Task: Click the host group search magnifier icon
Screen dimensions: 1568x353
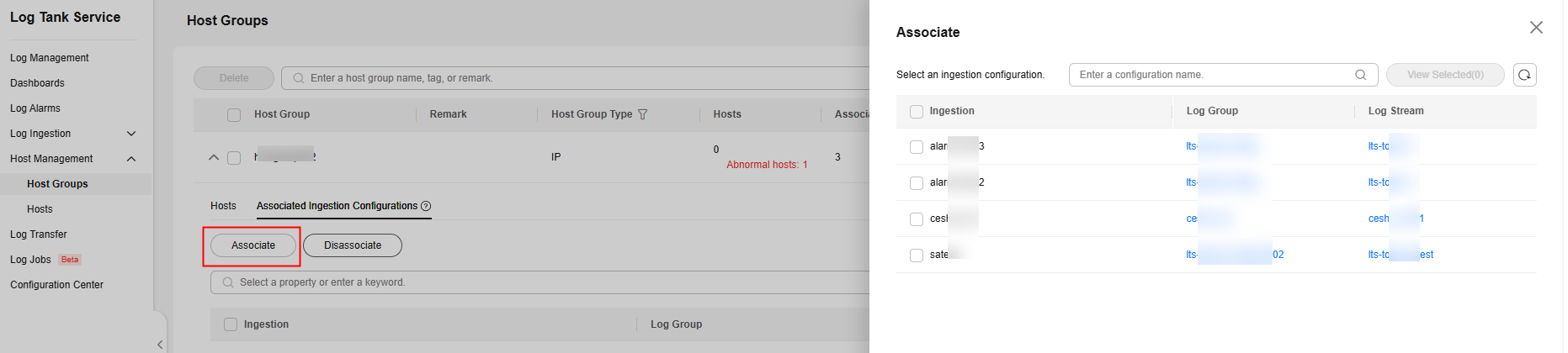Action: click(298, 78)
